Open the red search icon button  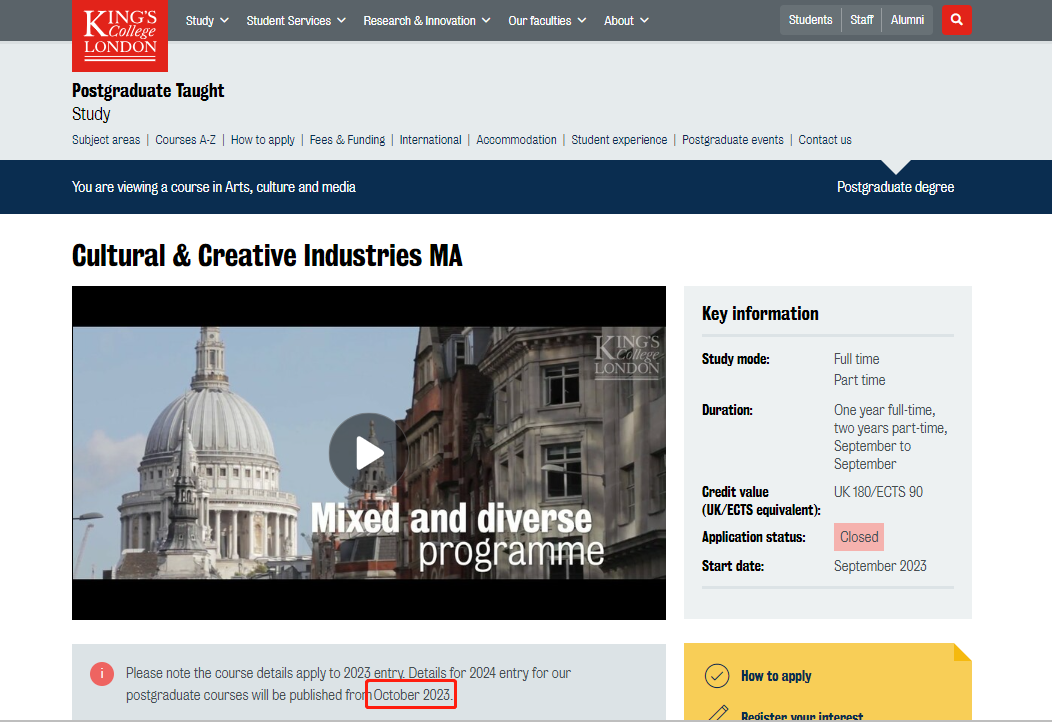tap(956, 20)
